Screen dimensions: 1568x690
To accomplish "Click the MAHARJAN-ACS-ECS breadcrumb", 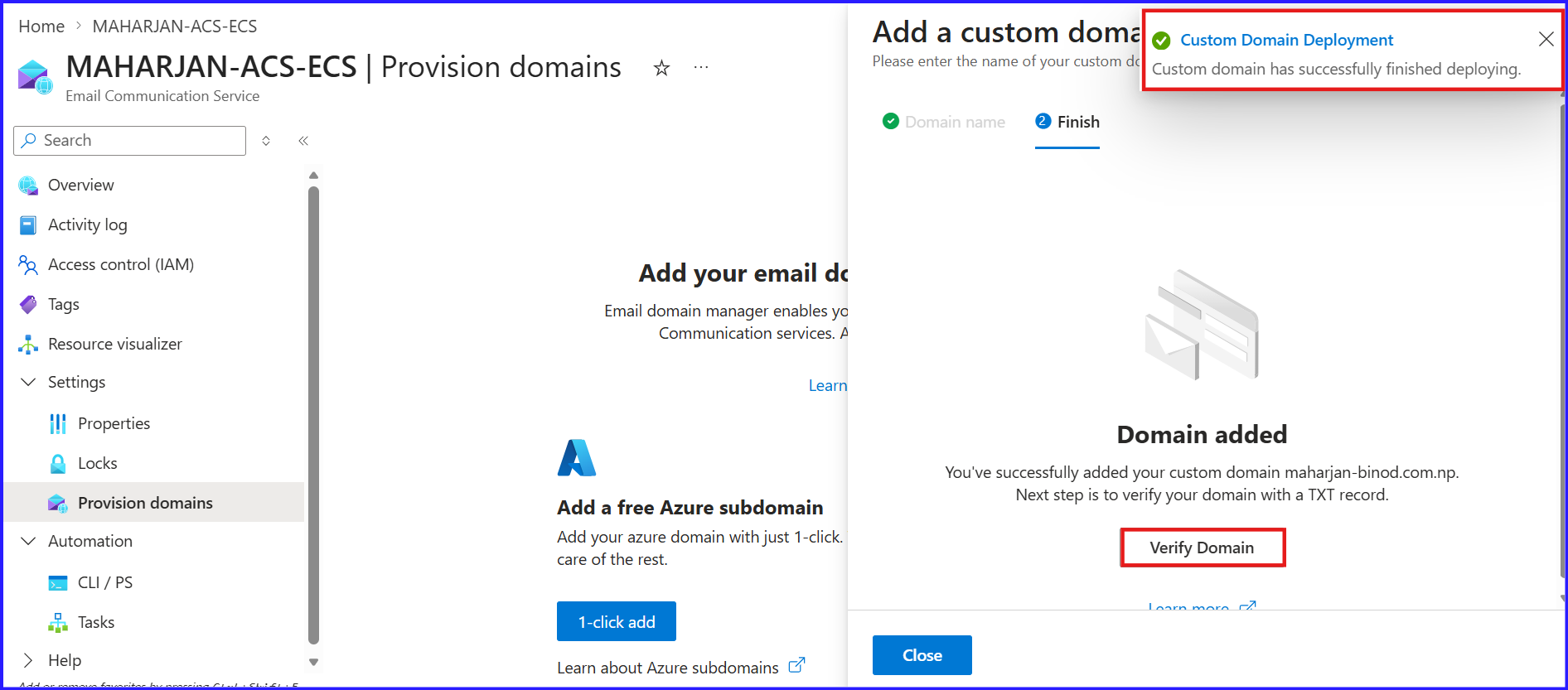I will 175,27.
